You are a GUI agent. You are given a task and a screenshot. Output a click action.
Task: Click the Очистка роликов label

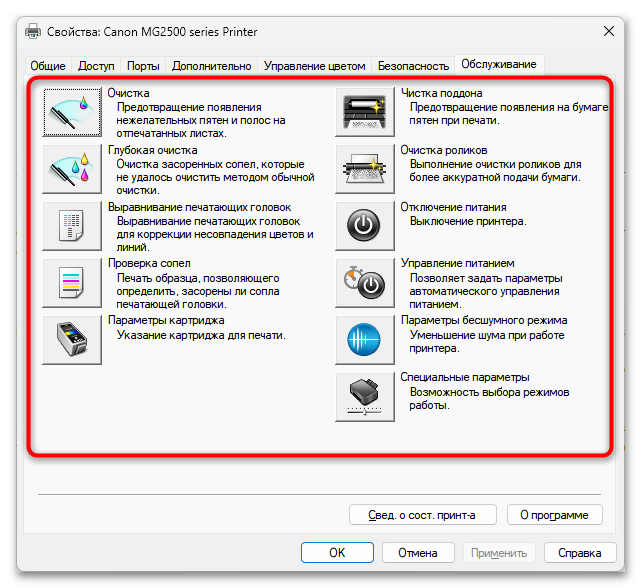pyautogui.click(x=444, y=150)
